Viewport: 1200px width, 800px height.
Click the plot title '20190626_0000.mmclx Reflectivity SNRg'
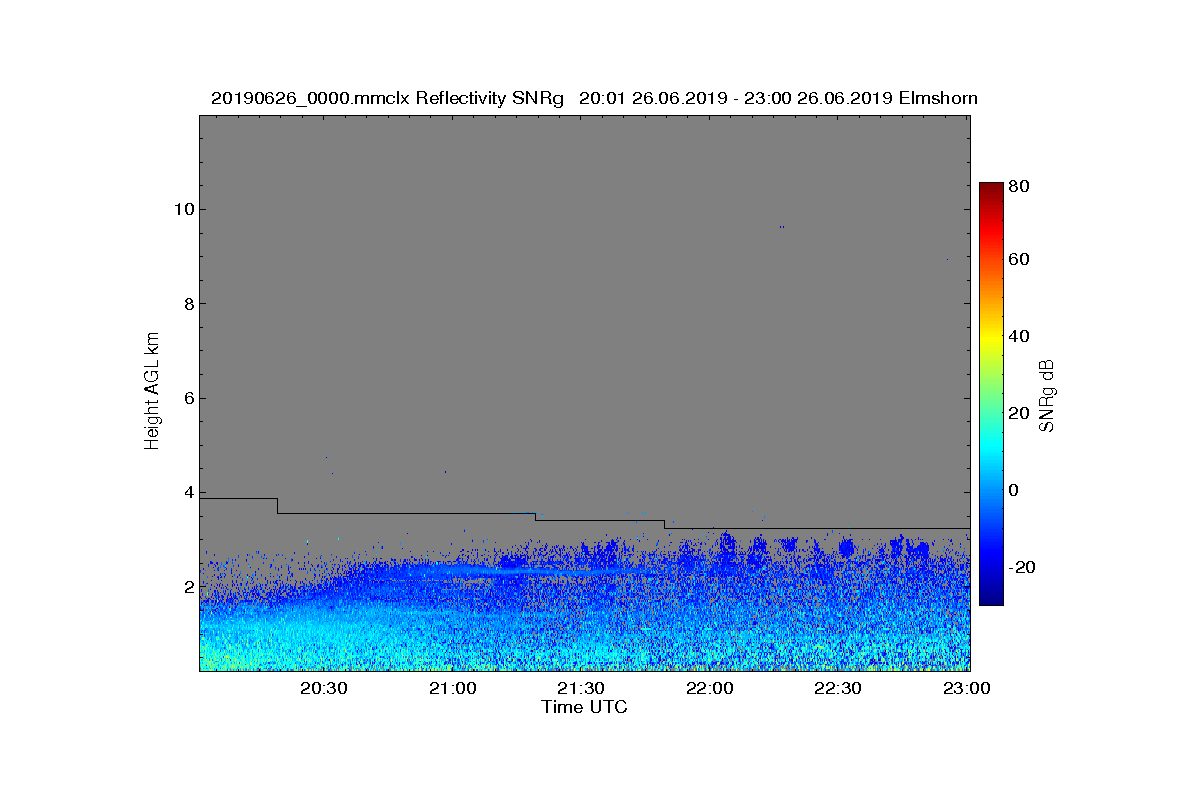(388, 98)
